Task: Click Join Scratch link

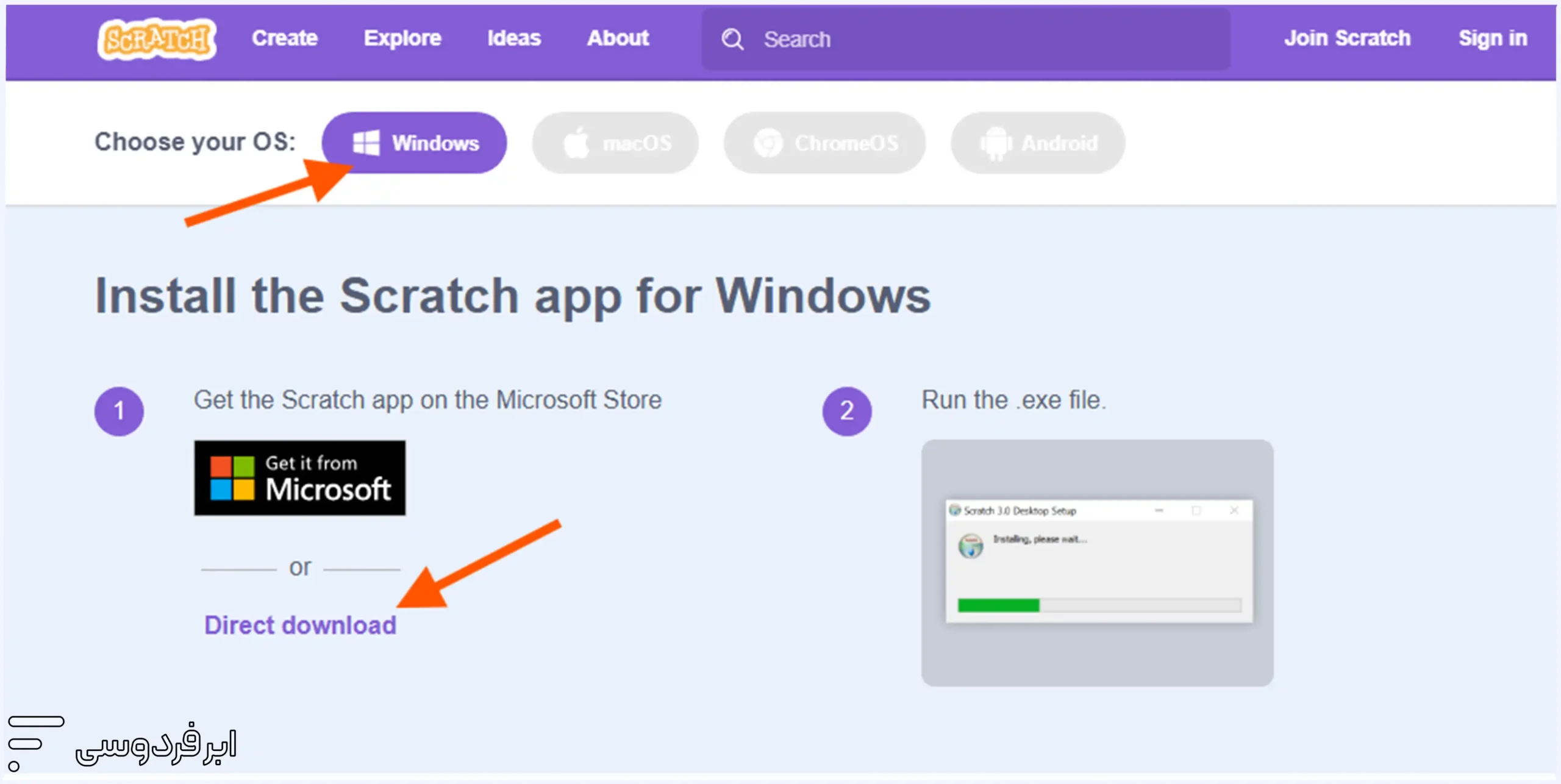Action: point(1347,38)
